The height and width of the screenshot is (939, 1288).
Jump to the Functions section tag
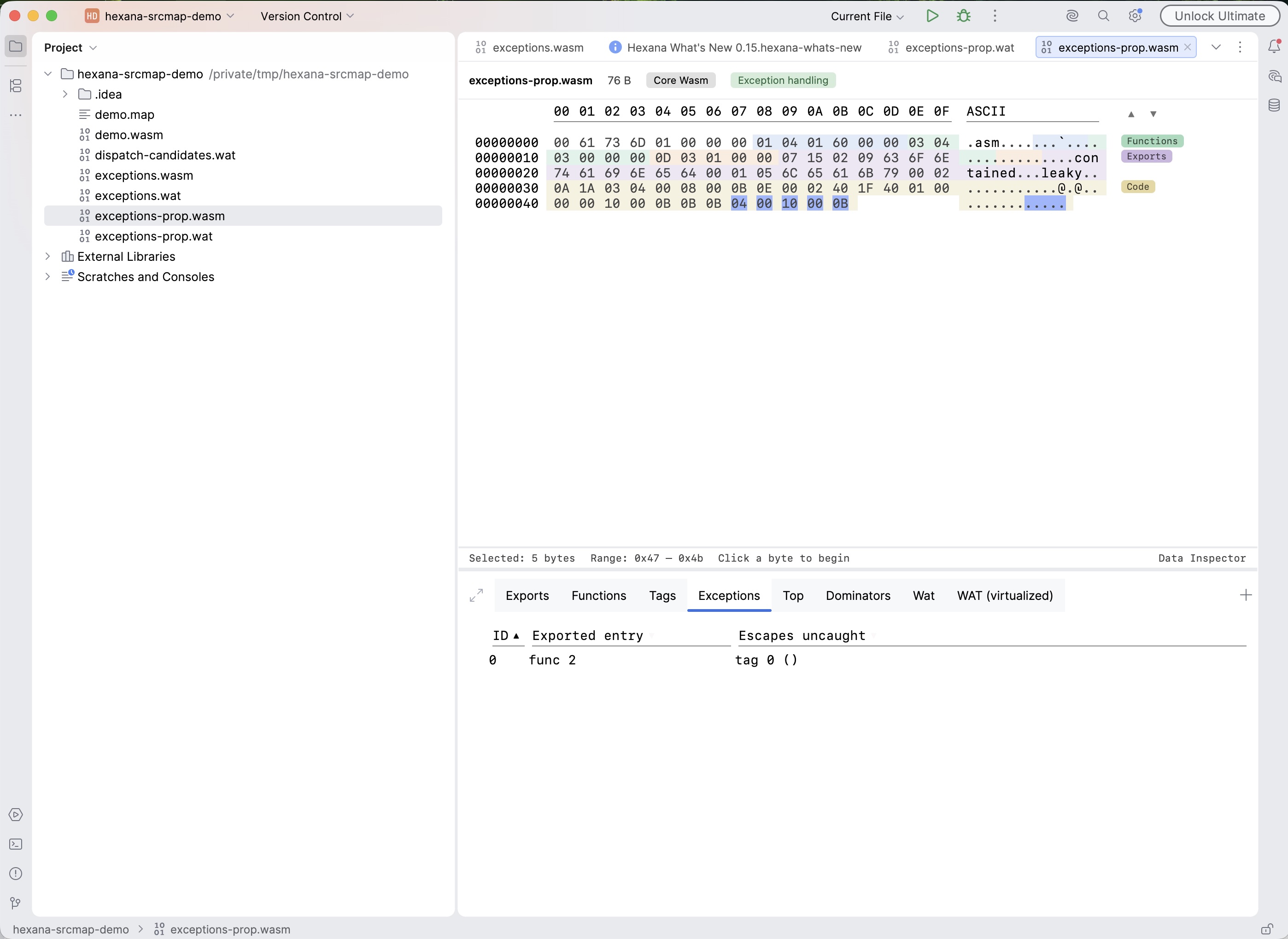point(1152,141)
